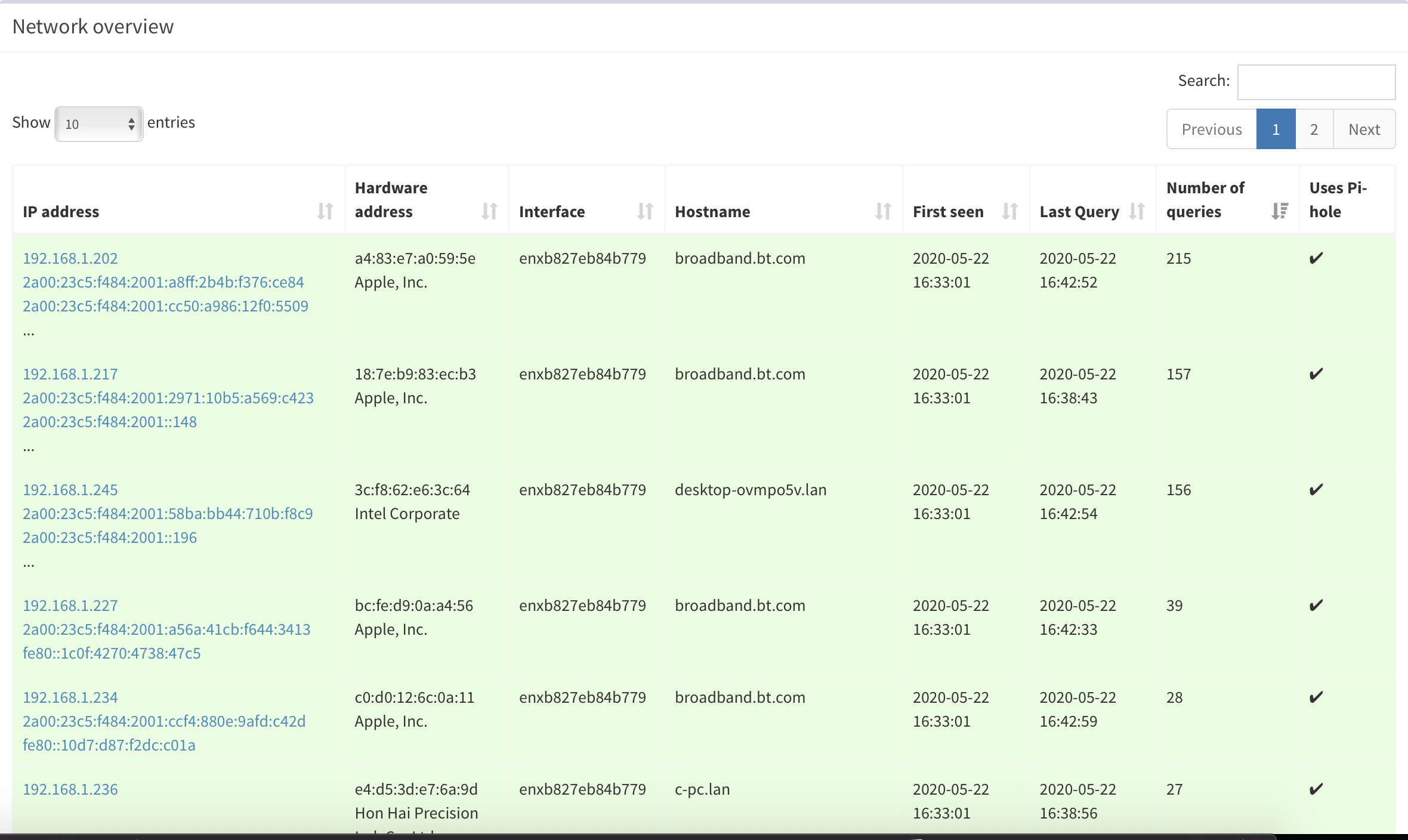Open IP link 192.168.1.202

click(70, 258)
